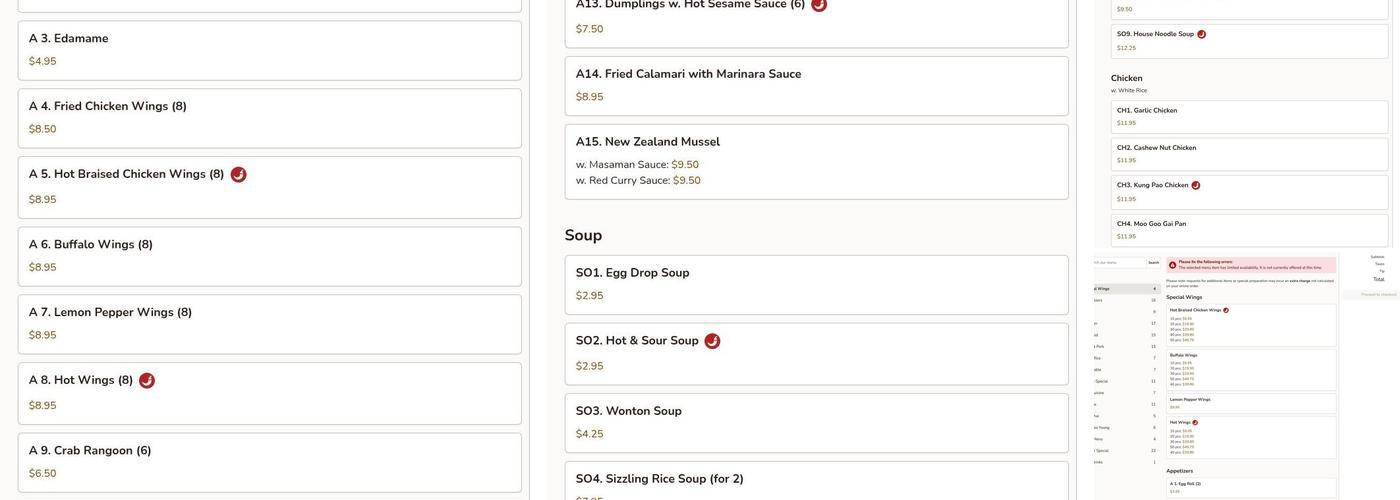
Task: Pick New Zealand Mussel with Red Curry Sauce price
Action: (687, 181)
